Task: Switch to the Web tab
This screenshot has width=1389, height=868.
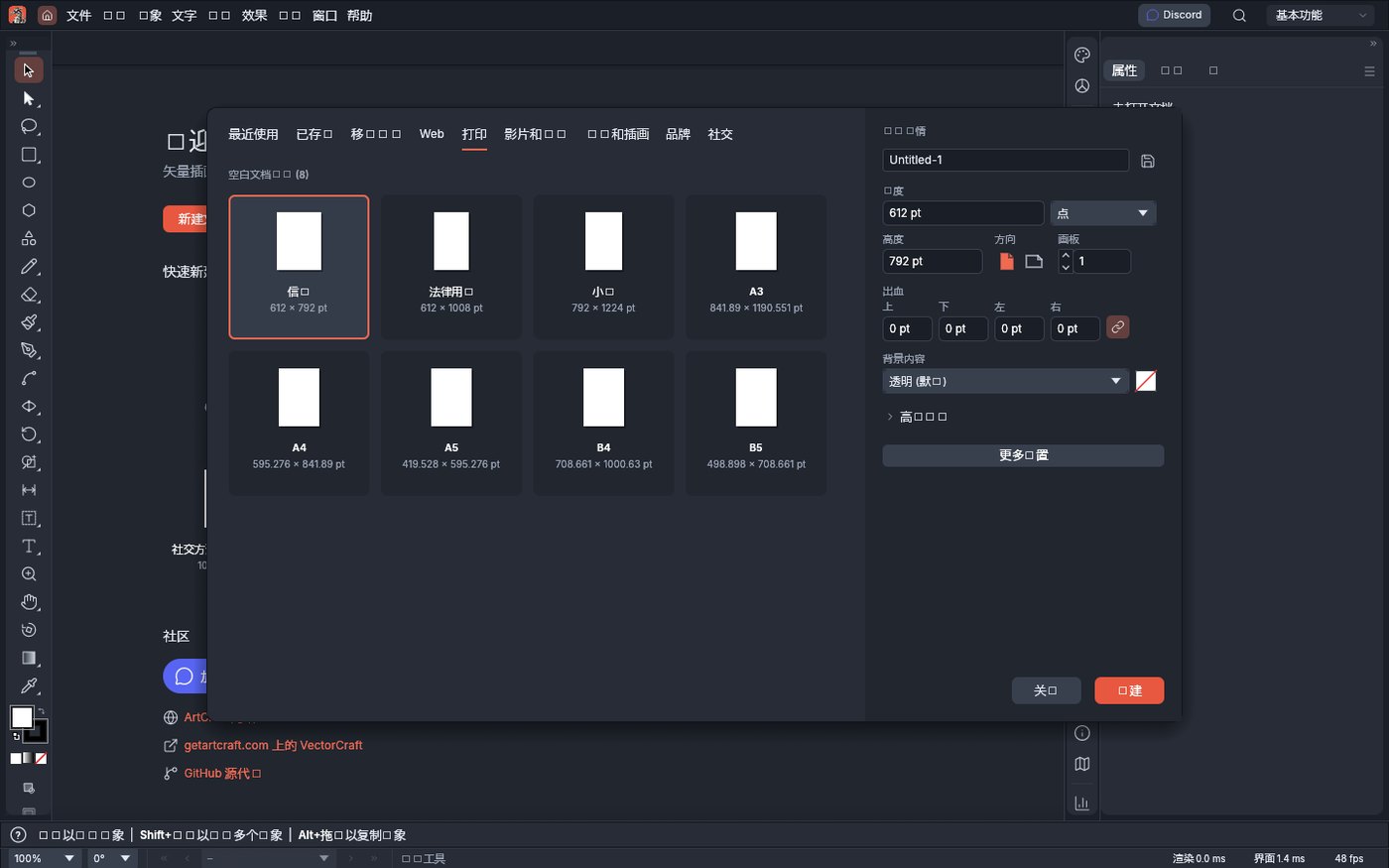Action: click(432, 134)
